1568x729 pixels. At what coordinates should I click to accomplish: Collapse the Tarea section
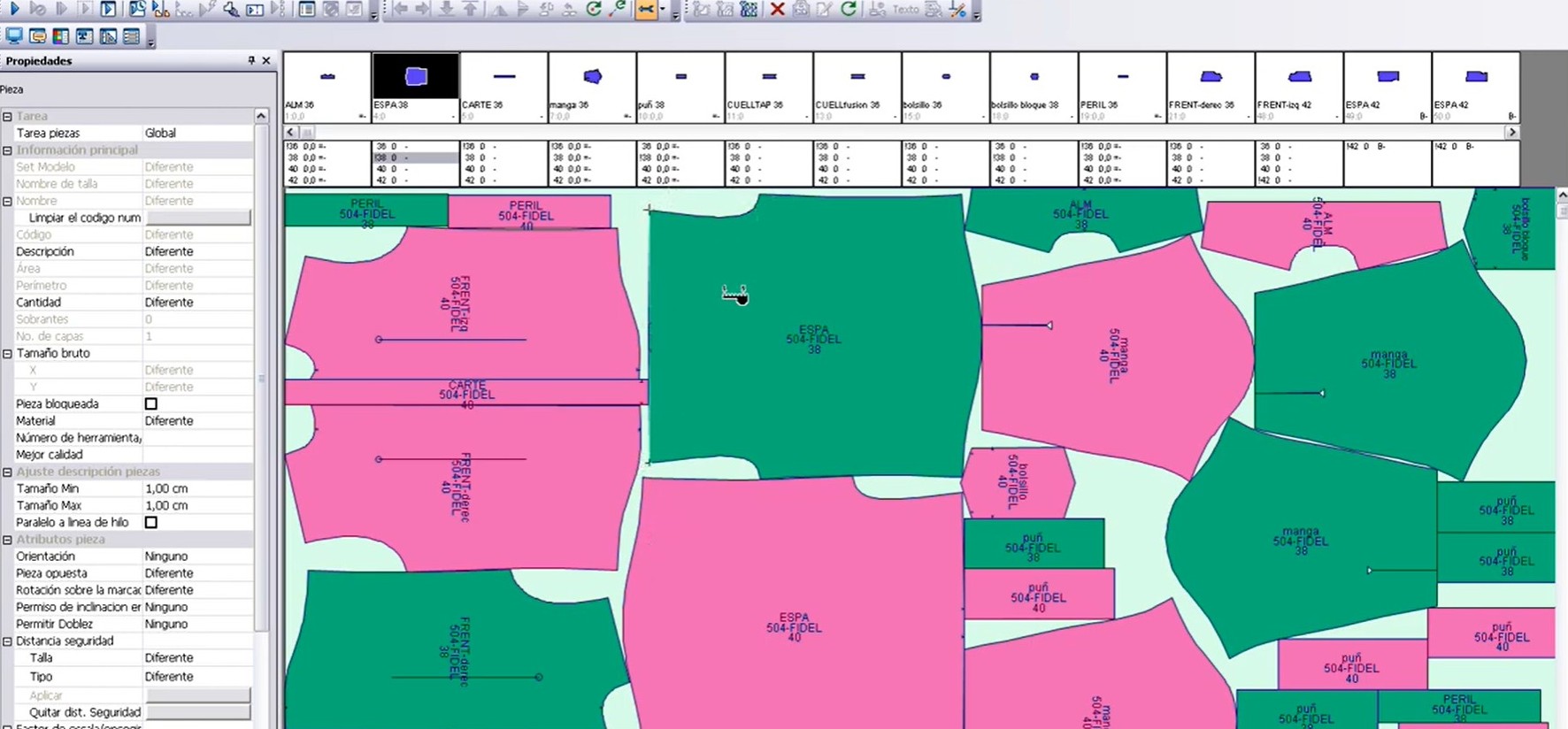point(7,116)
